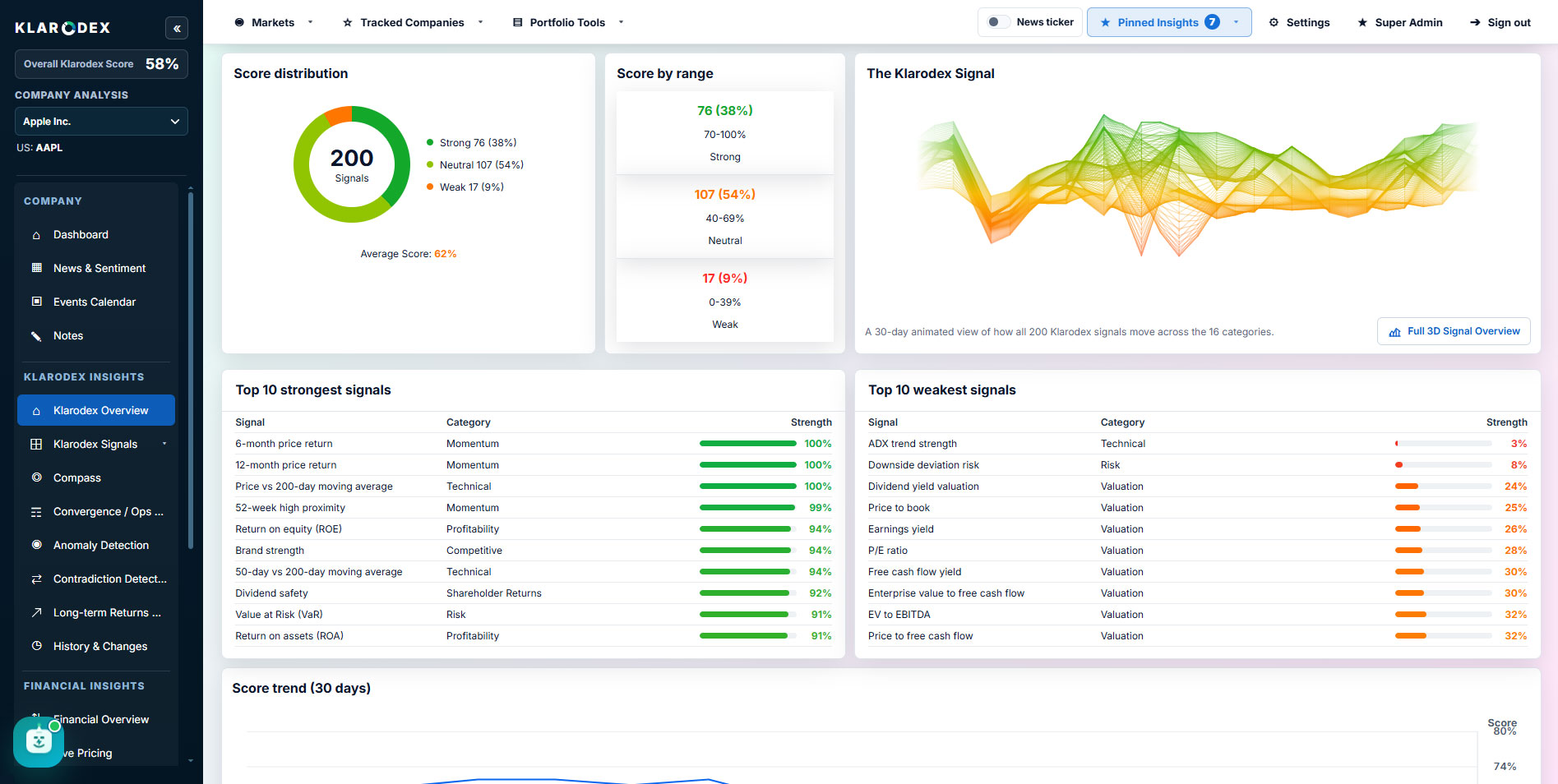This screenshot has height=784, width=1558.
Task: Click the sidebar vertical scrollbar
Action: pyautogui.click(x=191, y=370)
